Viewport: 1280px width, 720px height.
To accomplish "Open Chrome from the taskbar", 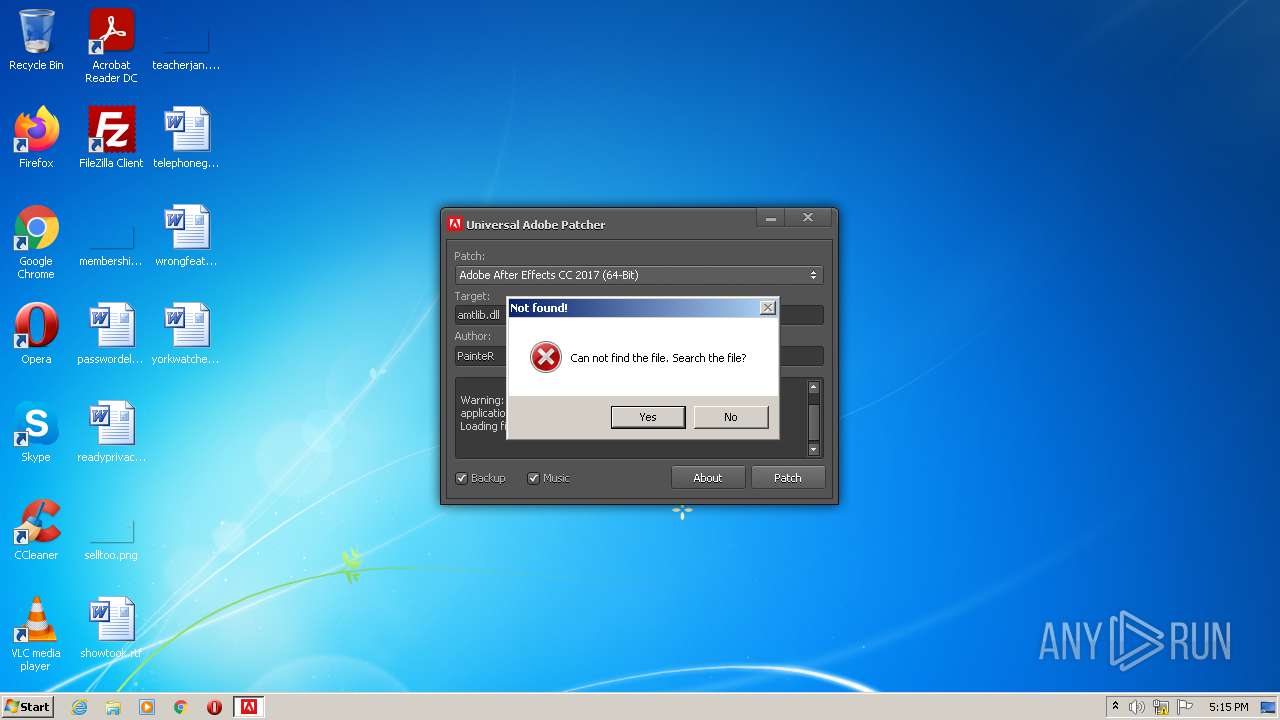I will click(181, 707).
